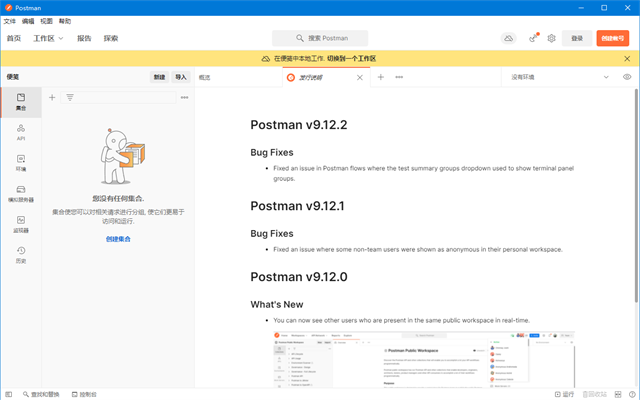Viewport: 640px width, 400px height.
Task: Open the 视图 (View) menu
Action: [x=47, y=21]
